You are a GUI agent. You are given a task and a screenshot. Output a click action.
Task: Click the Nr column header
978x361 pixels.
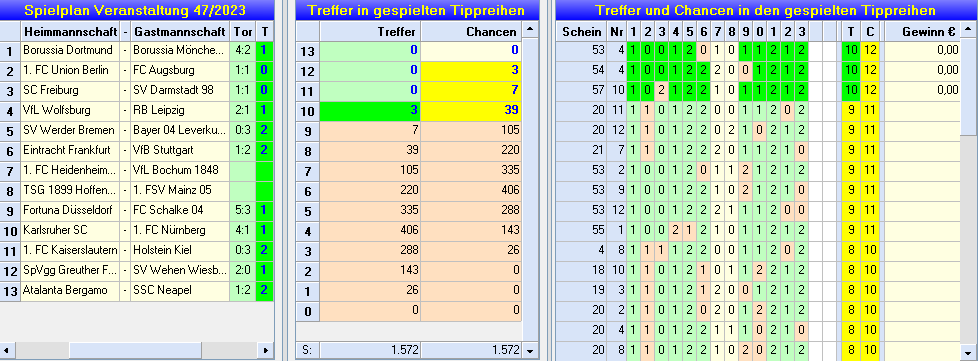(x=616, y=31)
